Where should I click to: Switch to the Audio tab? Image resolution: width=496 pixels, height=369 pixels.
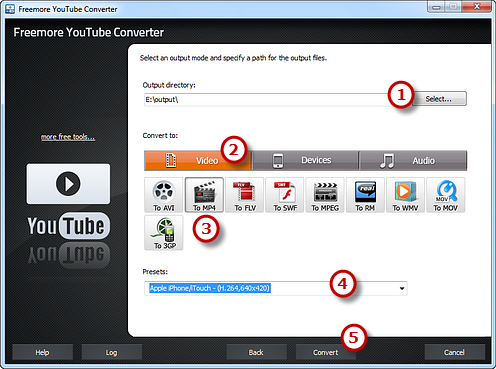coord(413,161)
